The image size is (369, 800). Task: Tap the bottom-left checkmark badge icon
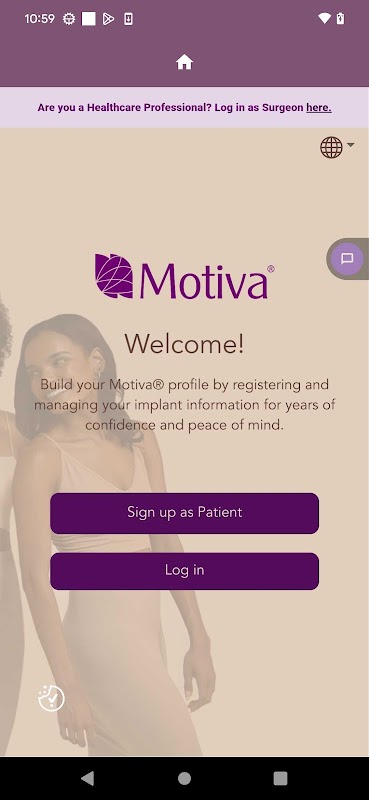click(52, 698)
